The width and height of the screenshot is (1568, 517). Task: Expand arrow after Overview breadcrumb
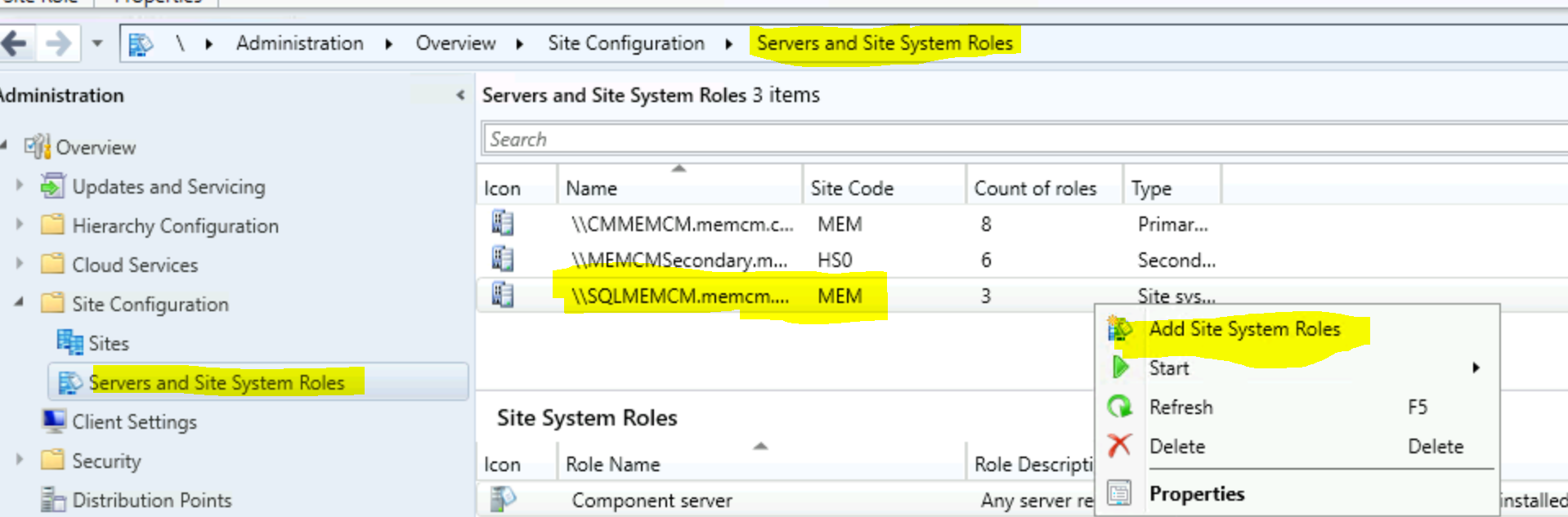click(520, 44)
